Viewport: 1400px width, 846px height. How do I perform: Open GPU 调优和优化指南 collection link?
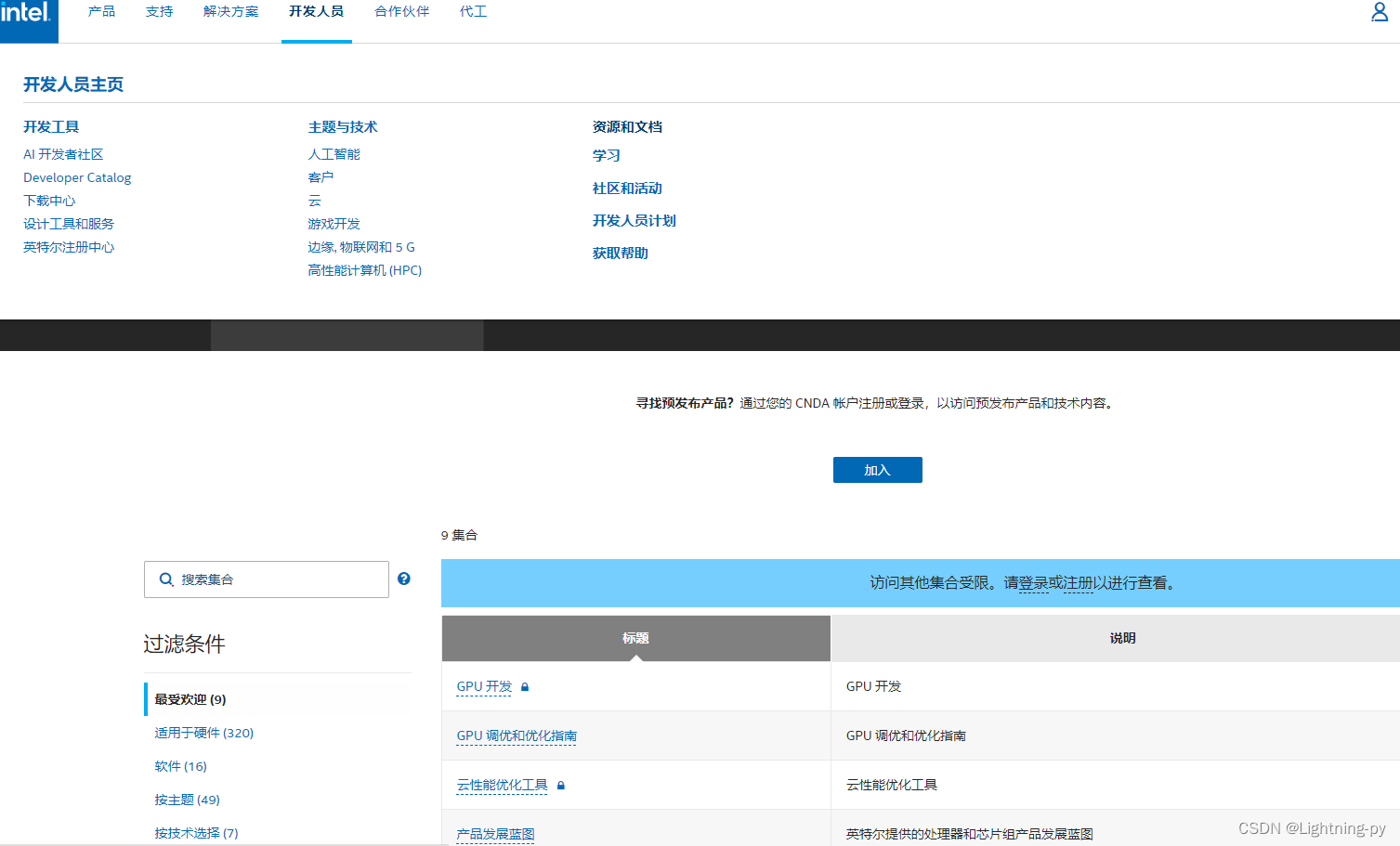tap(517, 735)
